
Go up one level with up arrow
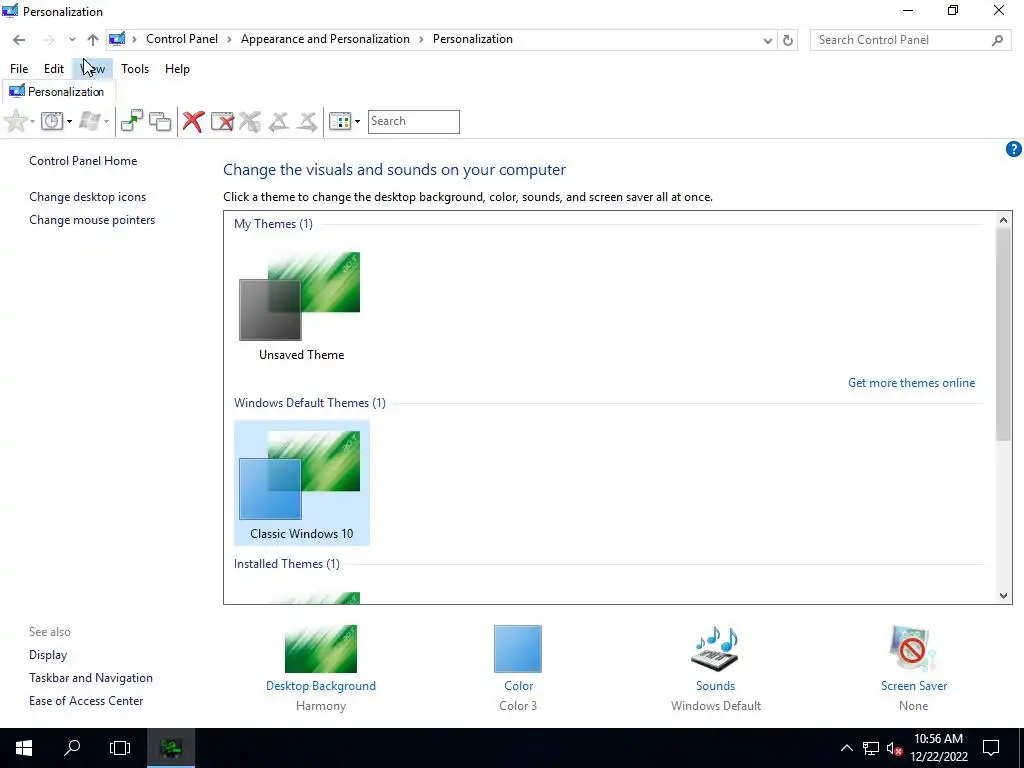(x=93, y=40)
